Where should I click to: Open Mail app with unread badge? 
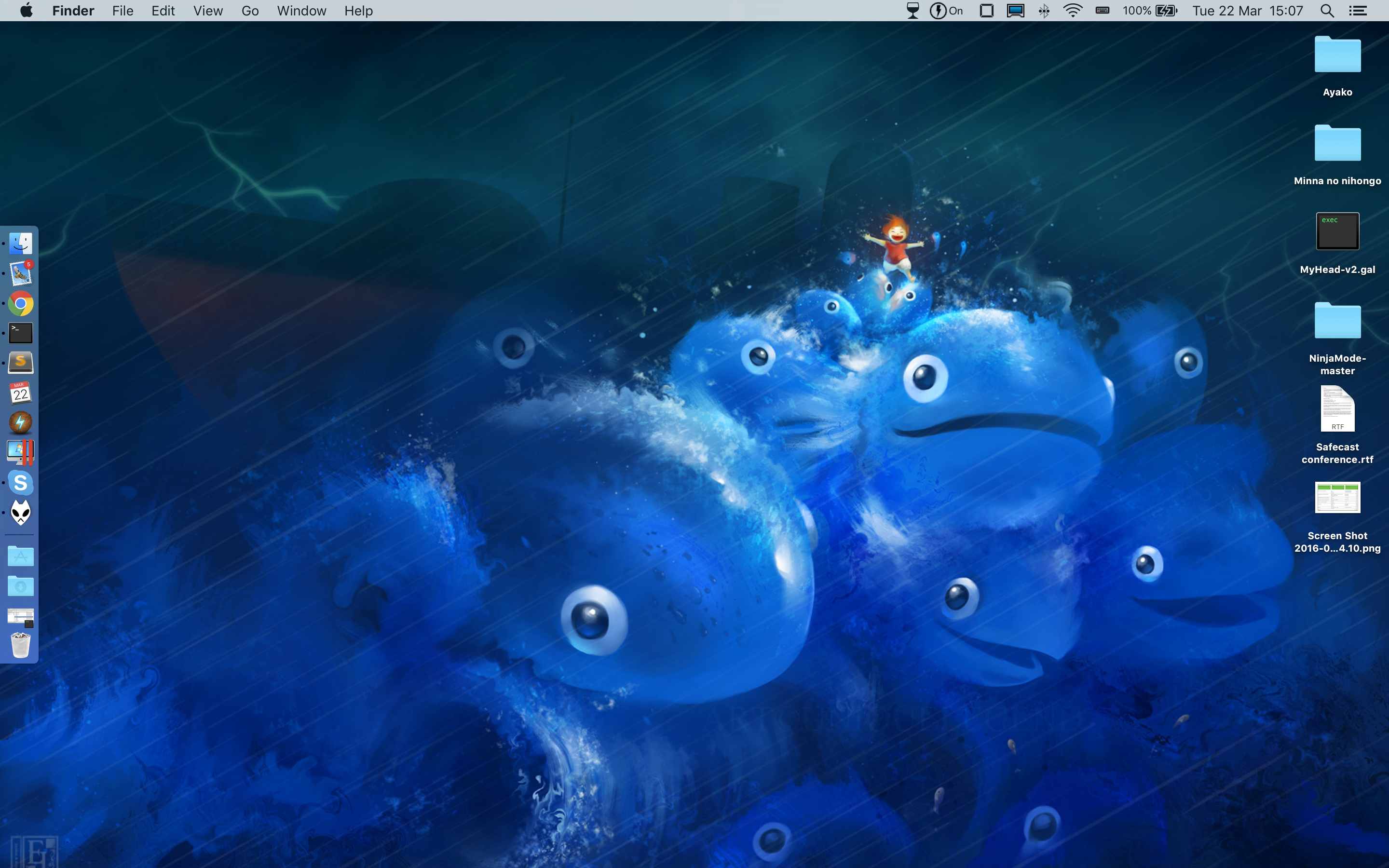tap(21, 274)
